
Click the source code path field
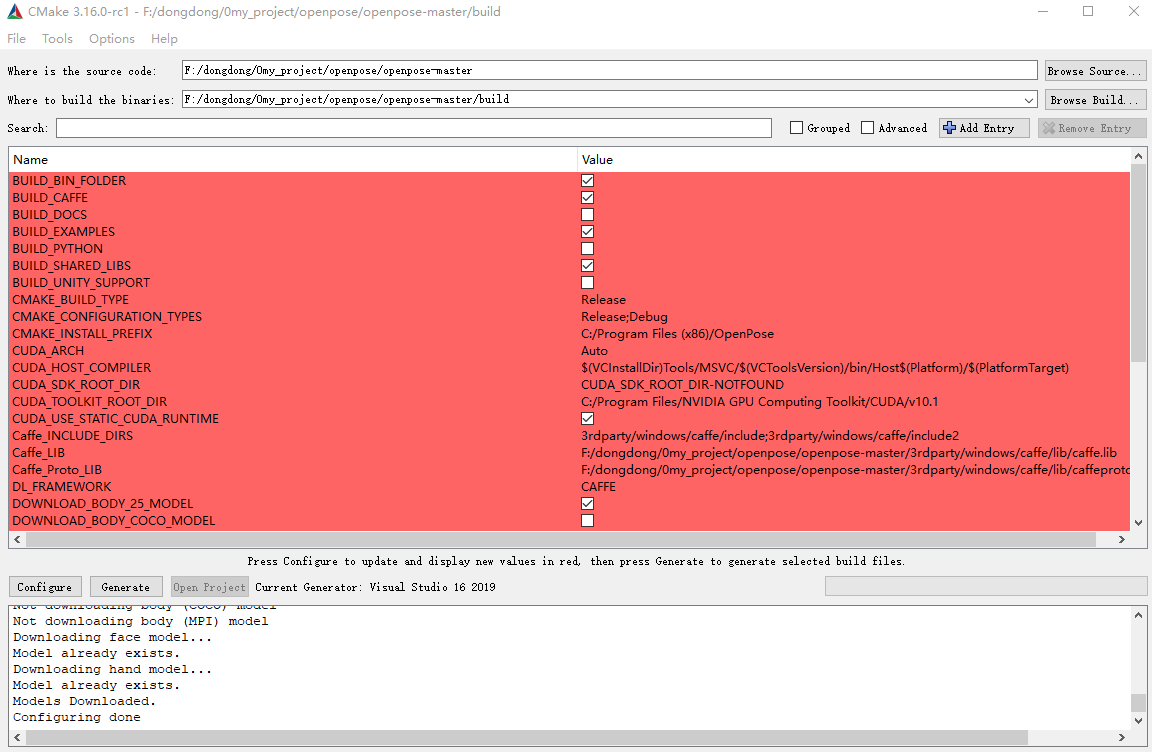pos(609,70)
